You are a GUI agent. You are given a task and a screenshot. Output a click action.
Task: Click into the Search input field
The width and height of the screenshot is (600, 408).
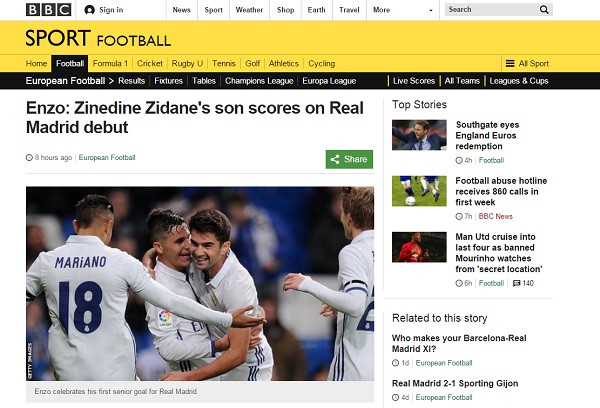coord(490,10)
